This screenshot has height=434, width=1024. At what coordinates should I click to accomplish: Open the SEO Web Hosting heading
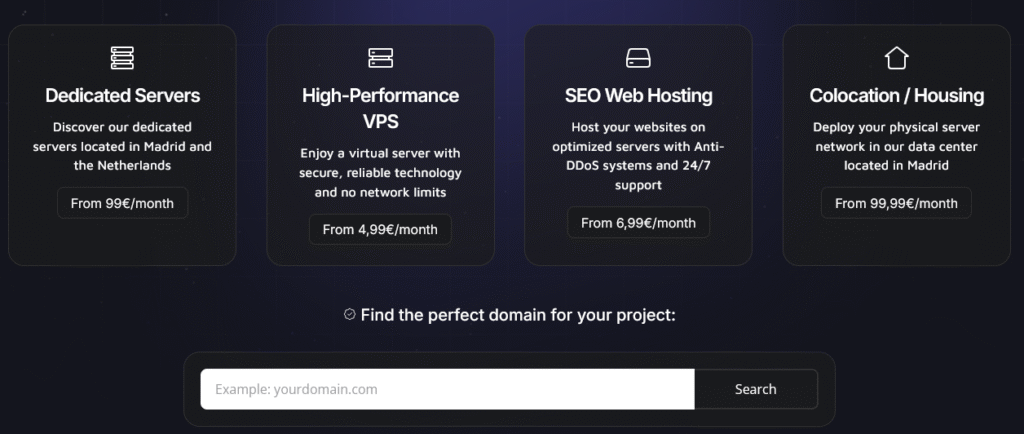[638, 96]
